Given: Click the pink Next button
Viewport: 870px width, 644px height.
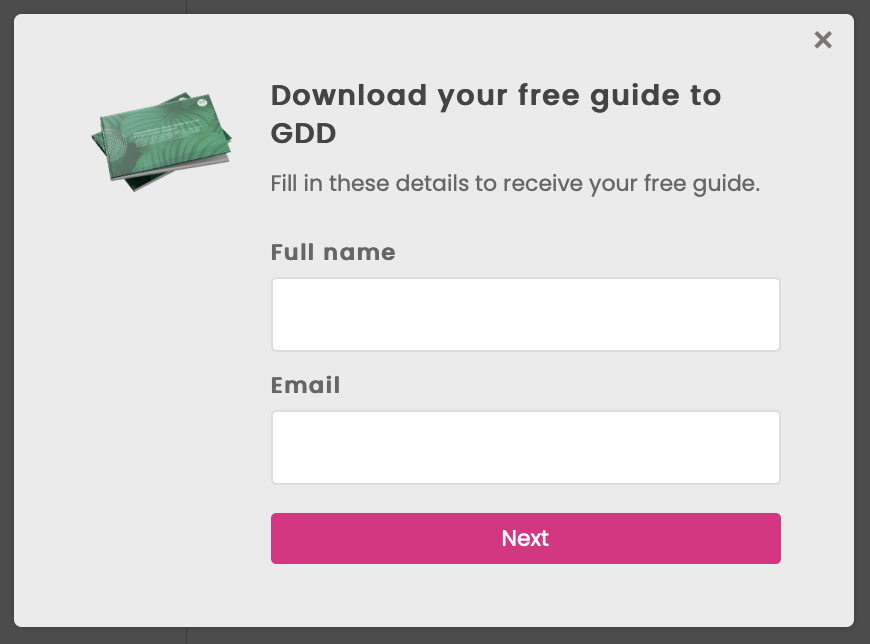Looking at the screenshot, I should point(525,539).
